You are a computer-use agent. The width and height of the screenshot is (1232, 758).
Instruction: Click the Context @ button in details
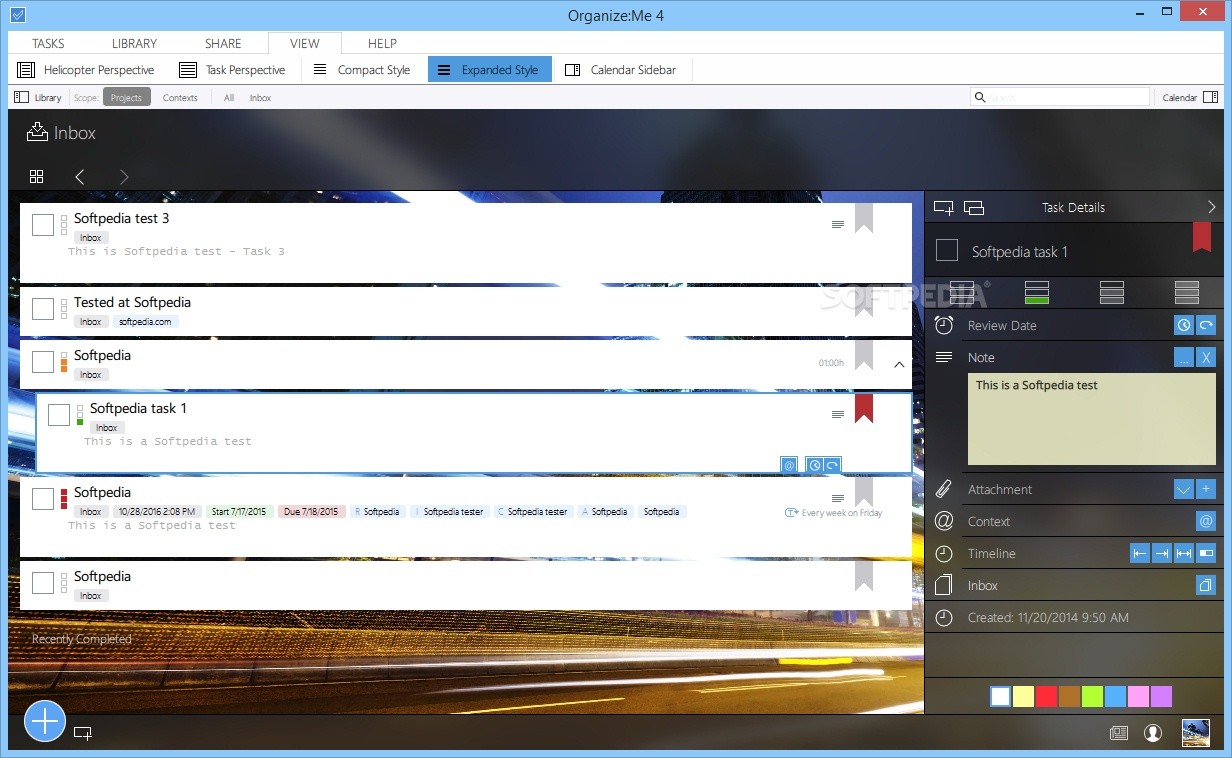(x=1206, y=521)
